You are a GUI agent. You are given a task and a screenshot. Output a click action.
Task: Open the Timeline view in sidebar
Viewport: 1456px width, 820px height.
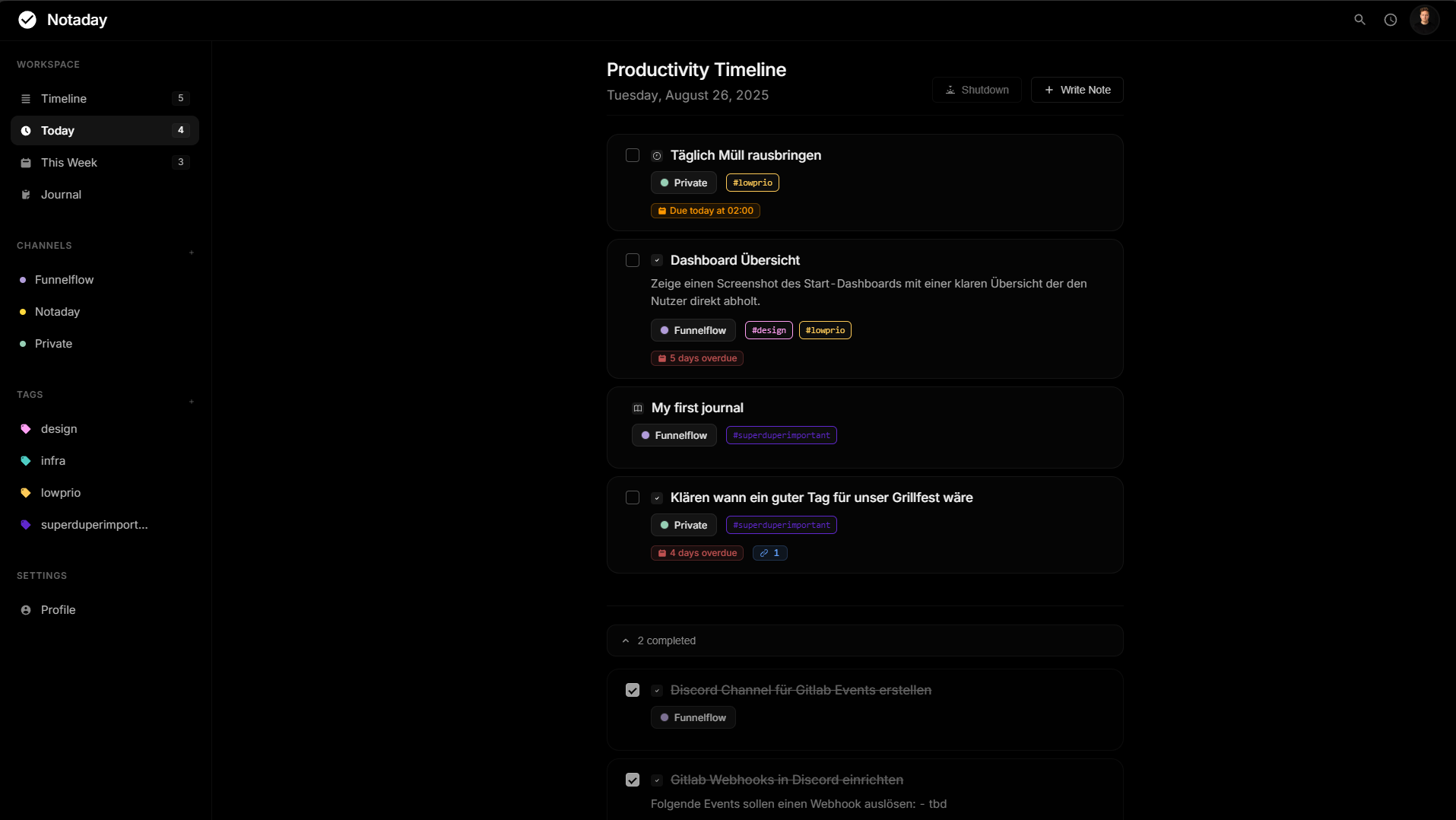coord(105,99)
